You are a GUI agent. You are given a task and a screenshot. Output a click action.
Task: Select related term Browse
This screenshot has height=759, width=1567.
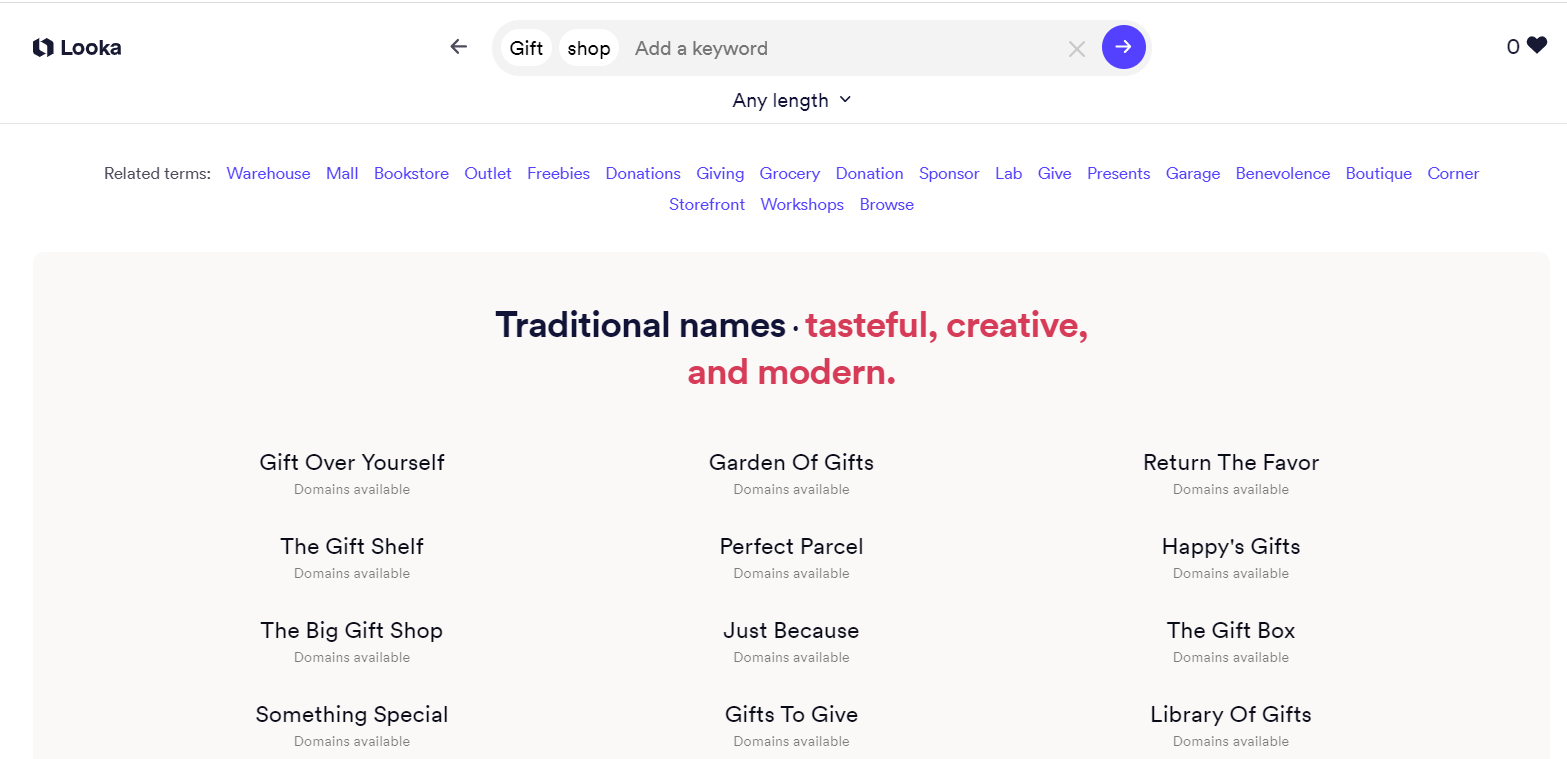(x=887, y=204)
